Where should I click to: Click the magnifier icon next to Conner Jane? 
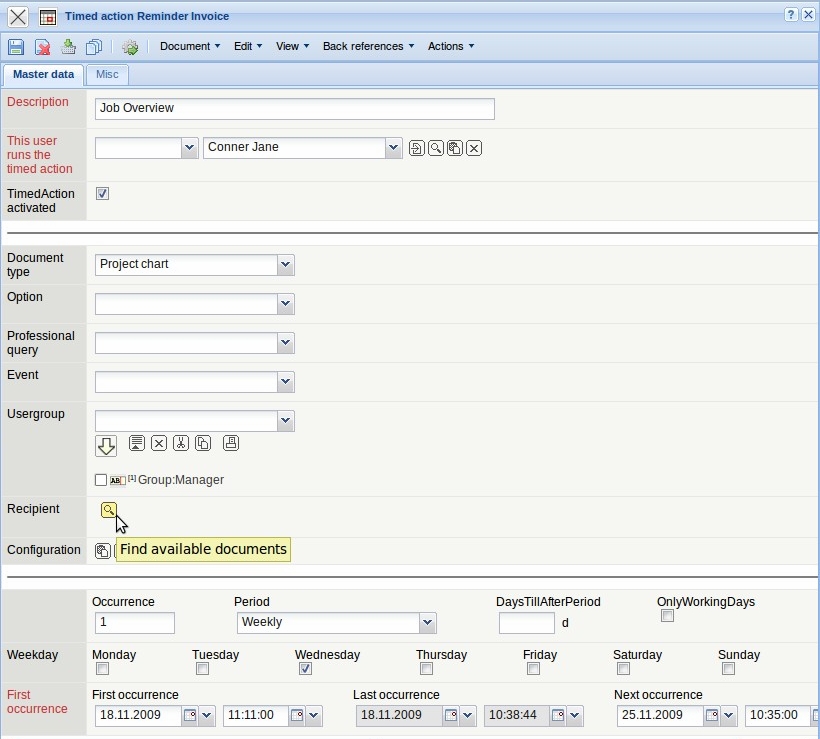click(x=436, y=148)
